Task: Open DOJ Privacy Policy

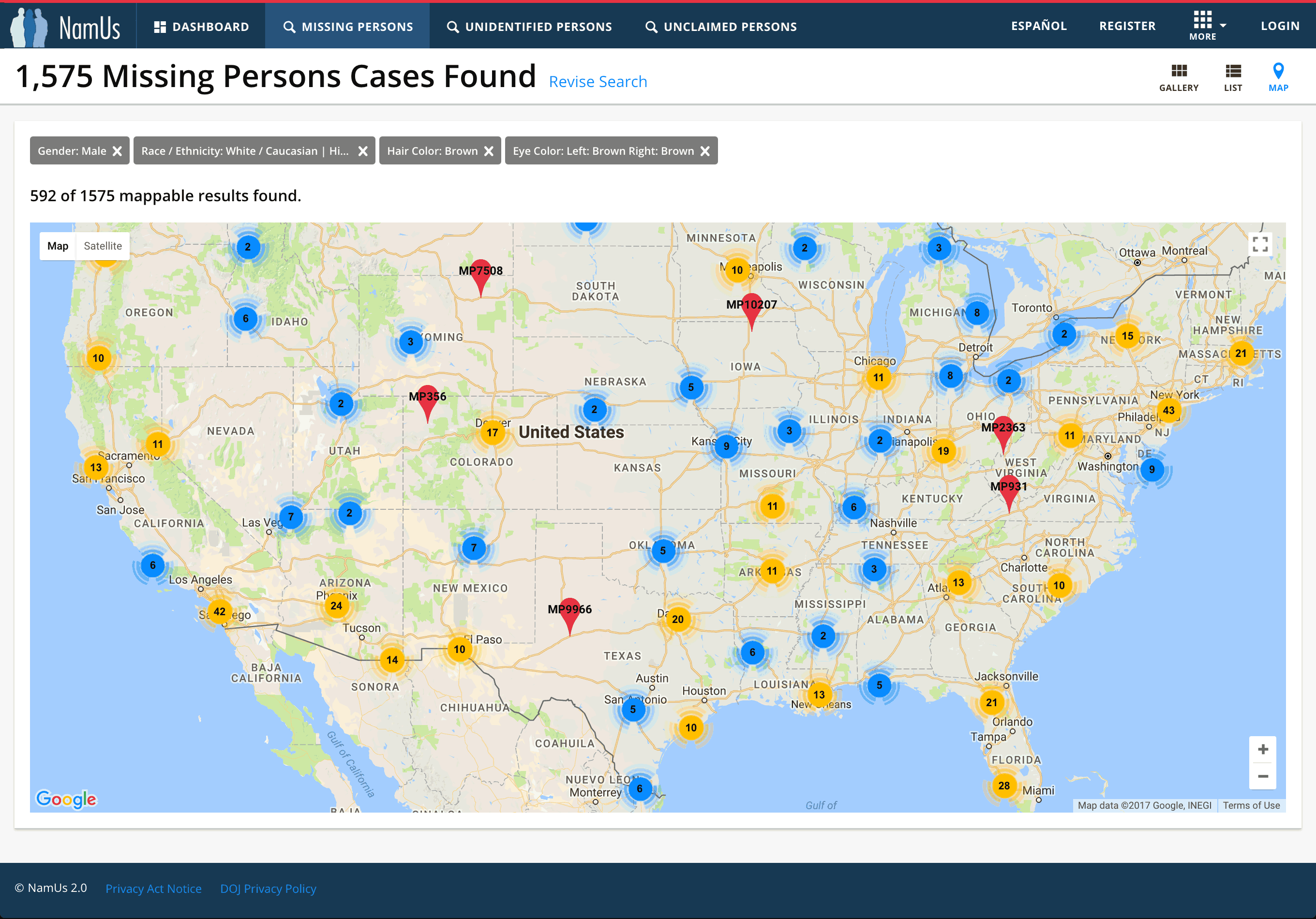Action: click(x=268, y=888)
